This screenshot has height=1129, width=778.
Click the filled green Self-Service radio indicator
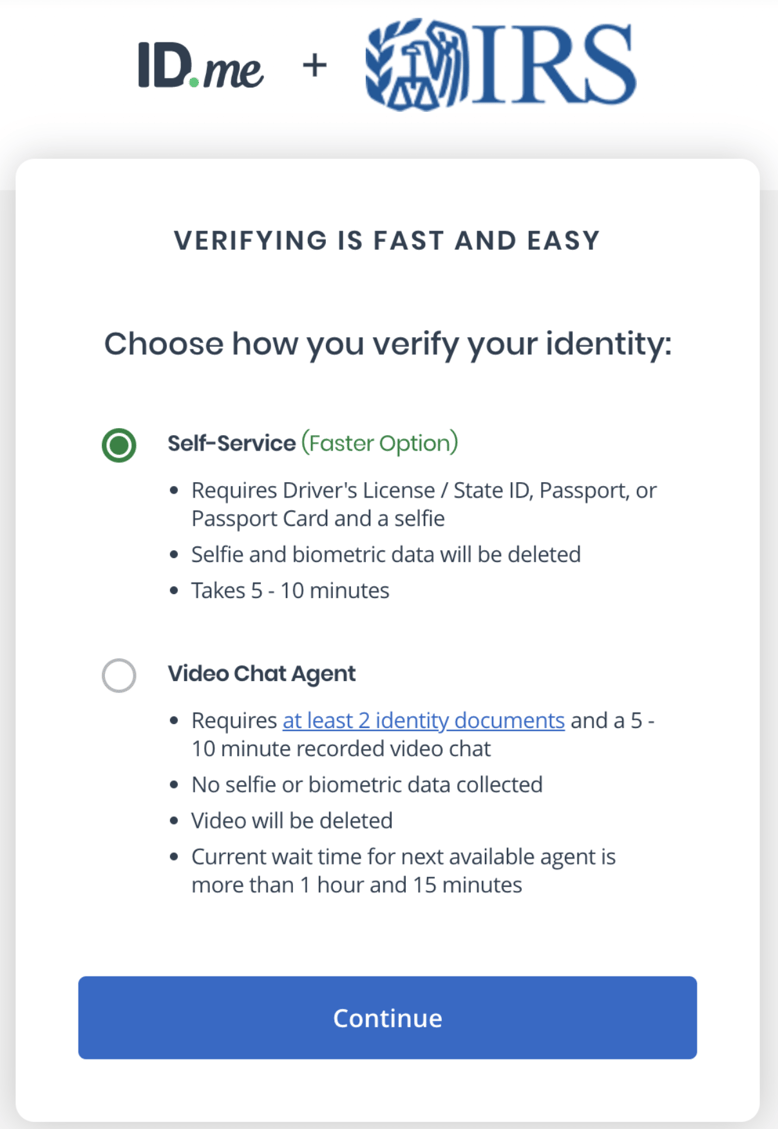[118, 445]
